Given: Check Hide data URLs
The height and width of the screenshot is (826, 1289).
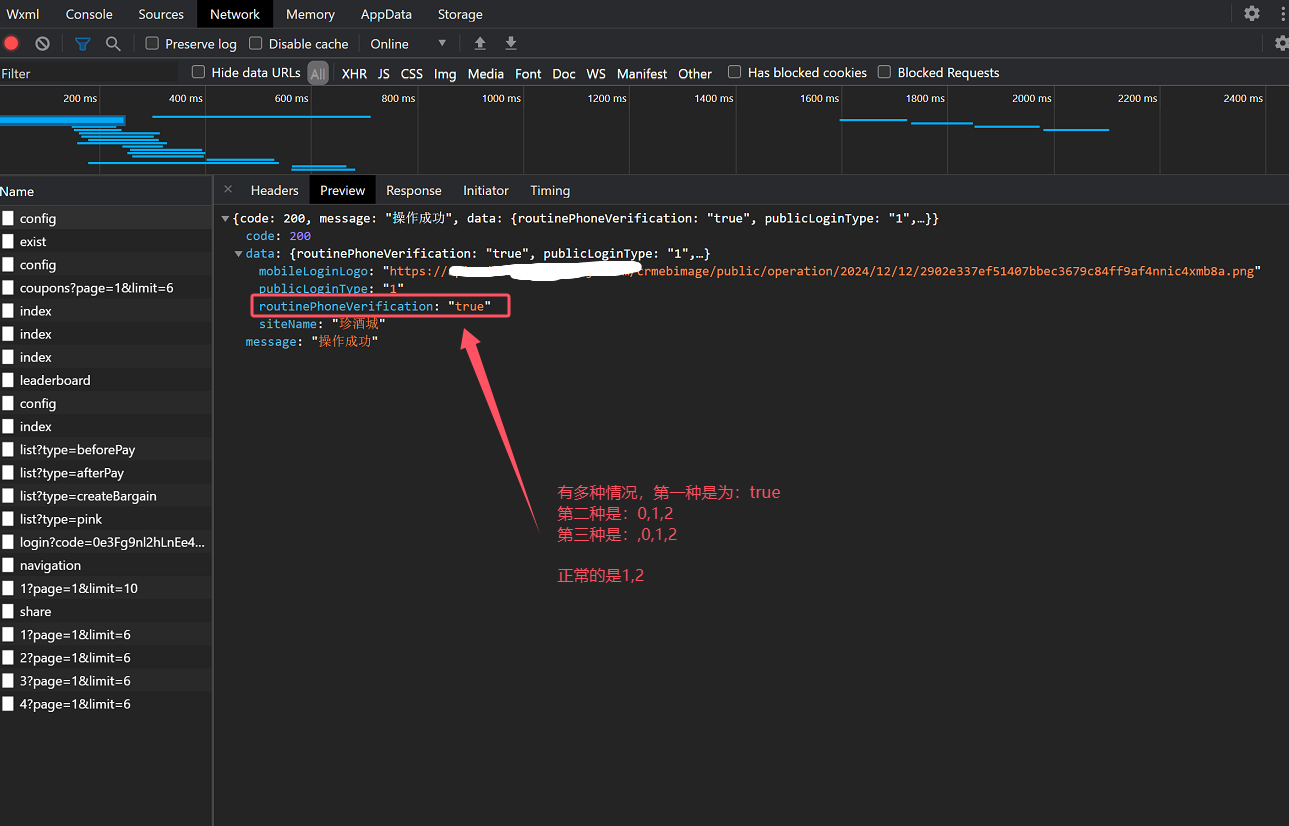Looking at the screenshot, I should pos(198,72).
